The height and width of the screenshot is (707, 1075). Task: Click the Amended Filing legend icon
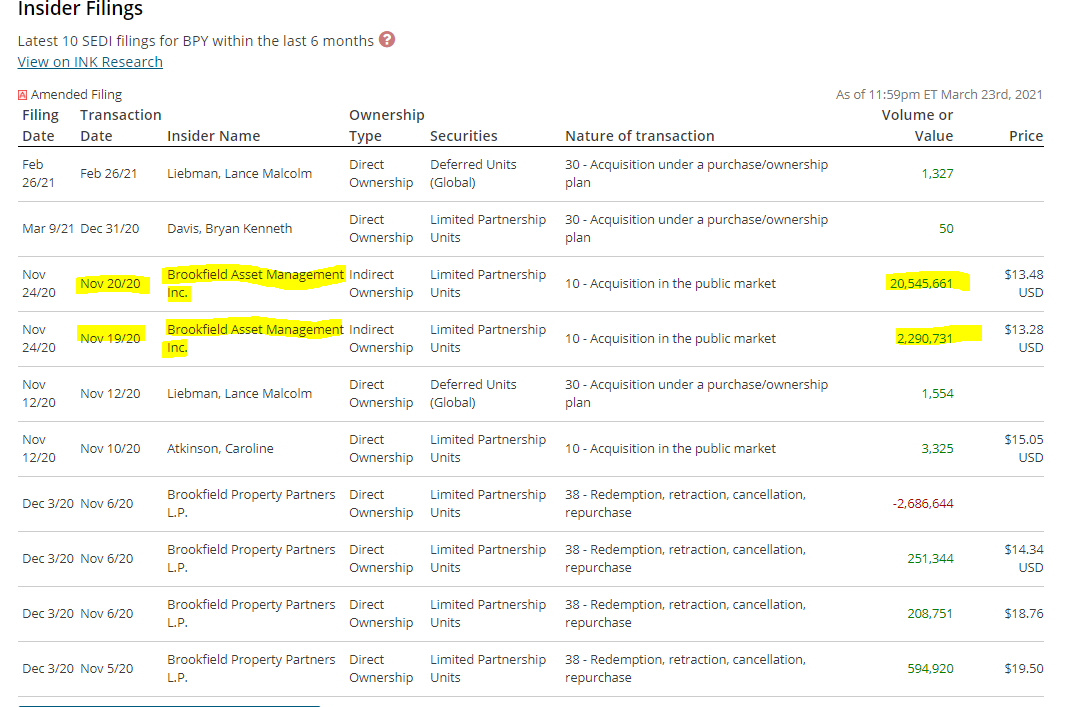tap(23, 95)
